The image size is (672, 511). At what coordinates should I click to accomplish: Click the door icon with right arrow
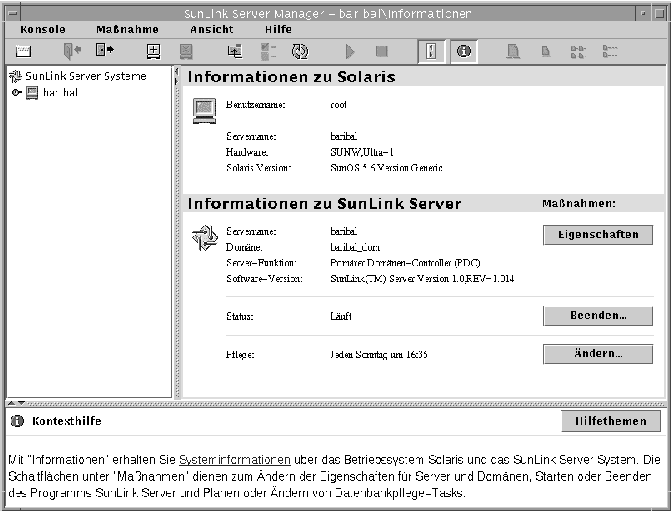(105, 50)
